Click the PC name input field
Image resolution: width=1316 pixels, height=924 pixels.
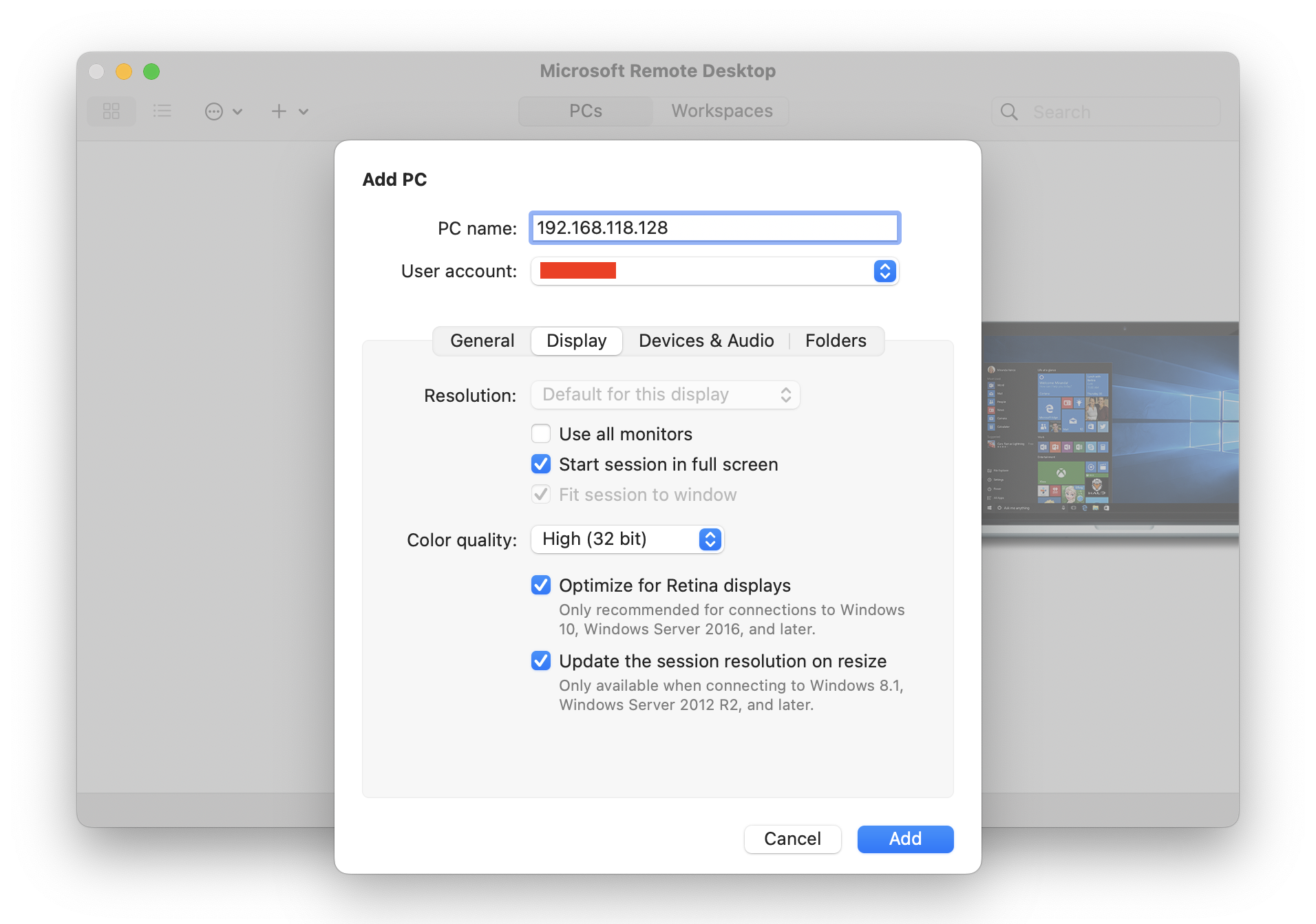714,228
